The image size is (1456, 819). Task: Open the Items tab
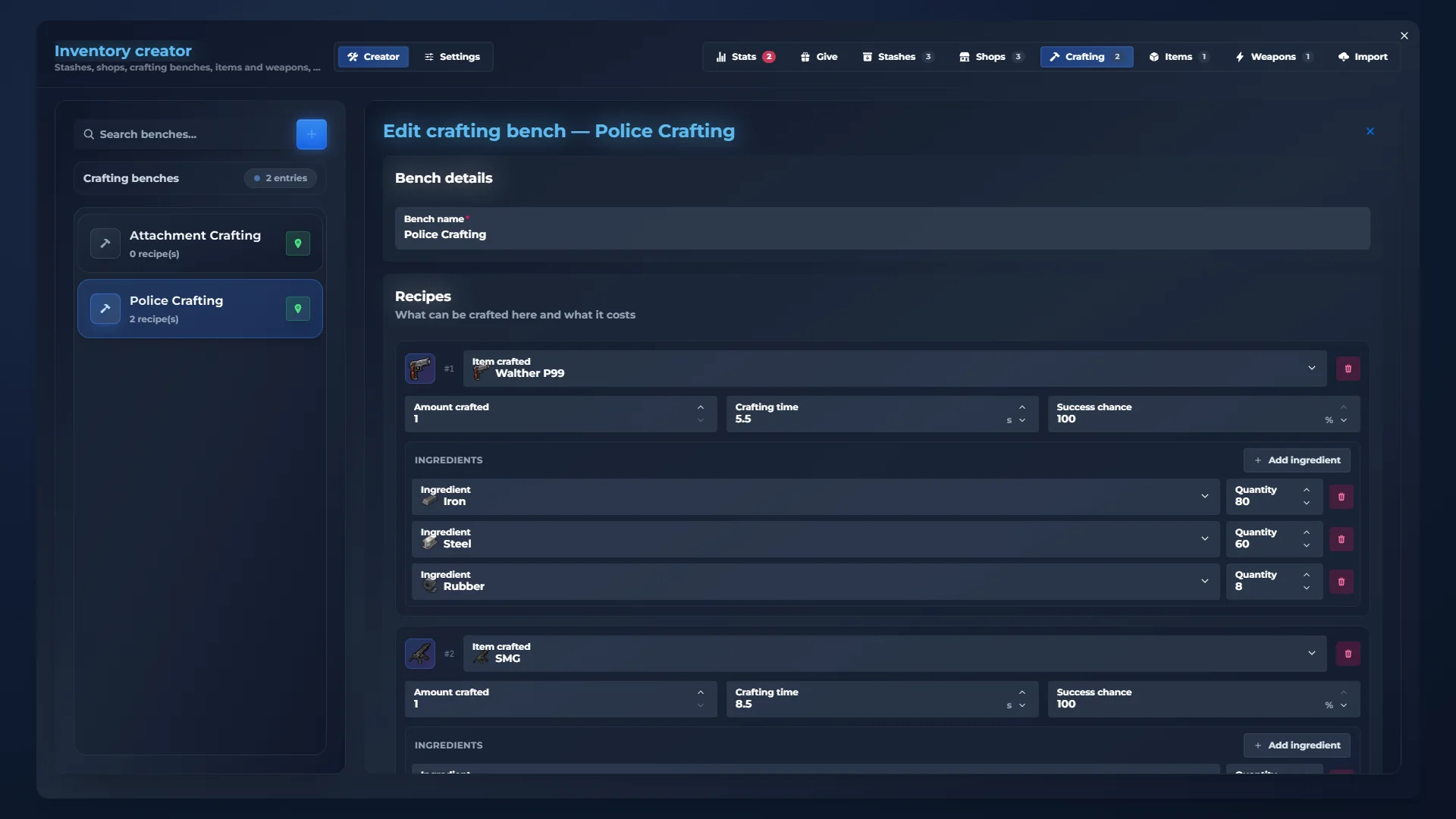click(1179, 57)
